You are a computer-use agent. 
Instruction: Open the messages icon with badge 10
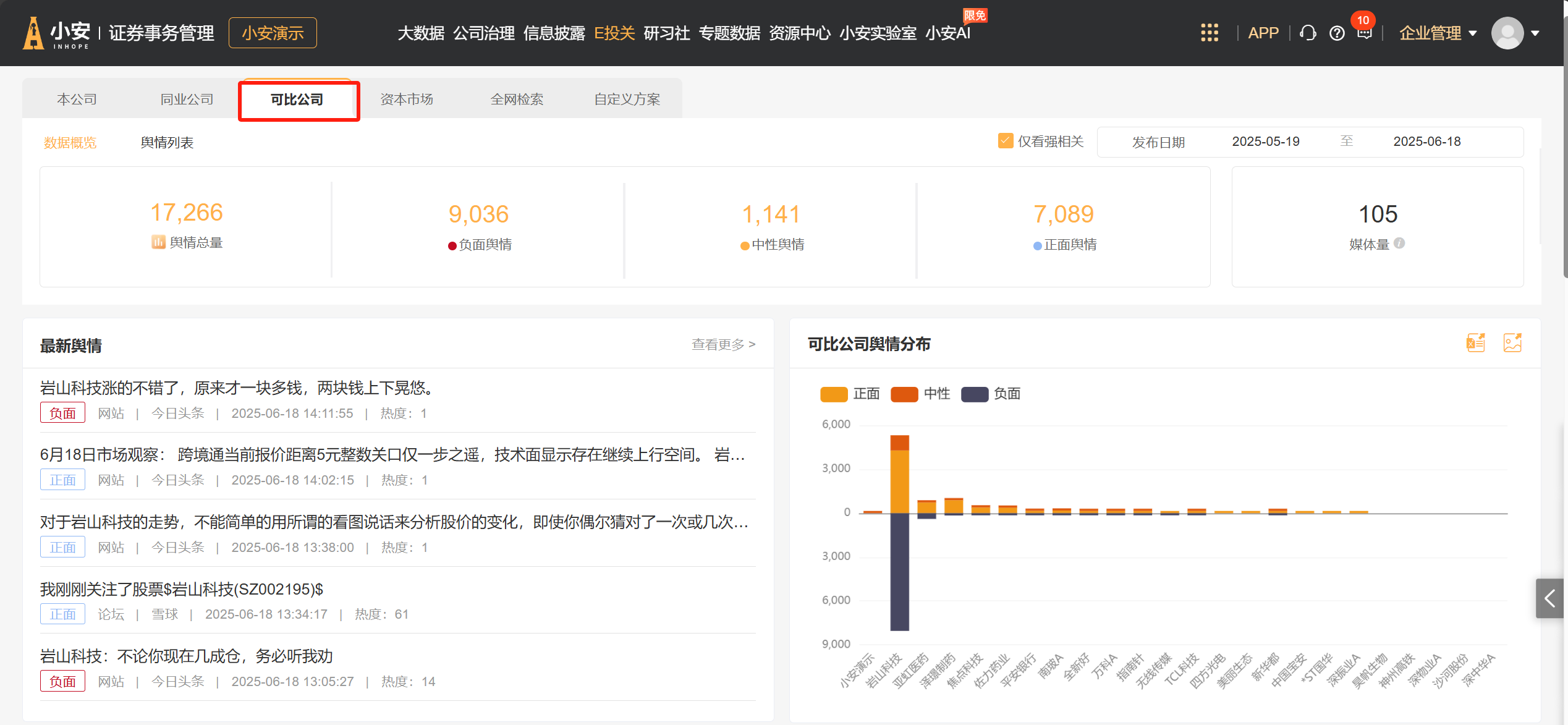(x=1364, y=33)
